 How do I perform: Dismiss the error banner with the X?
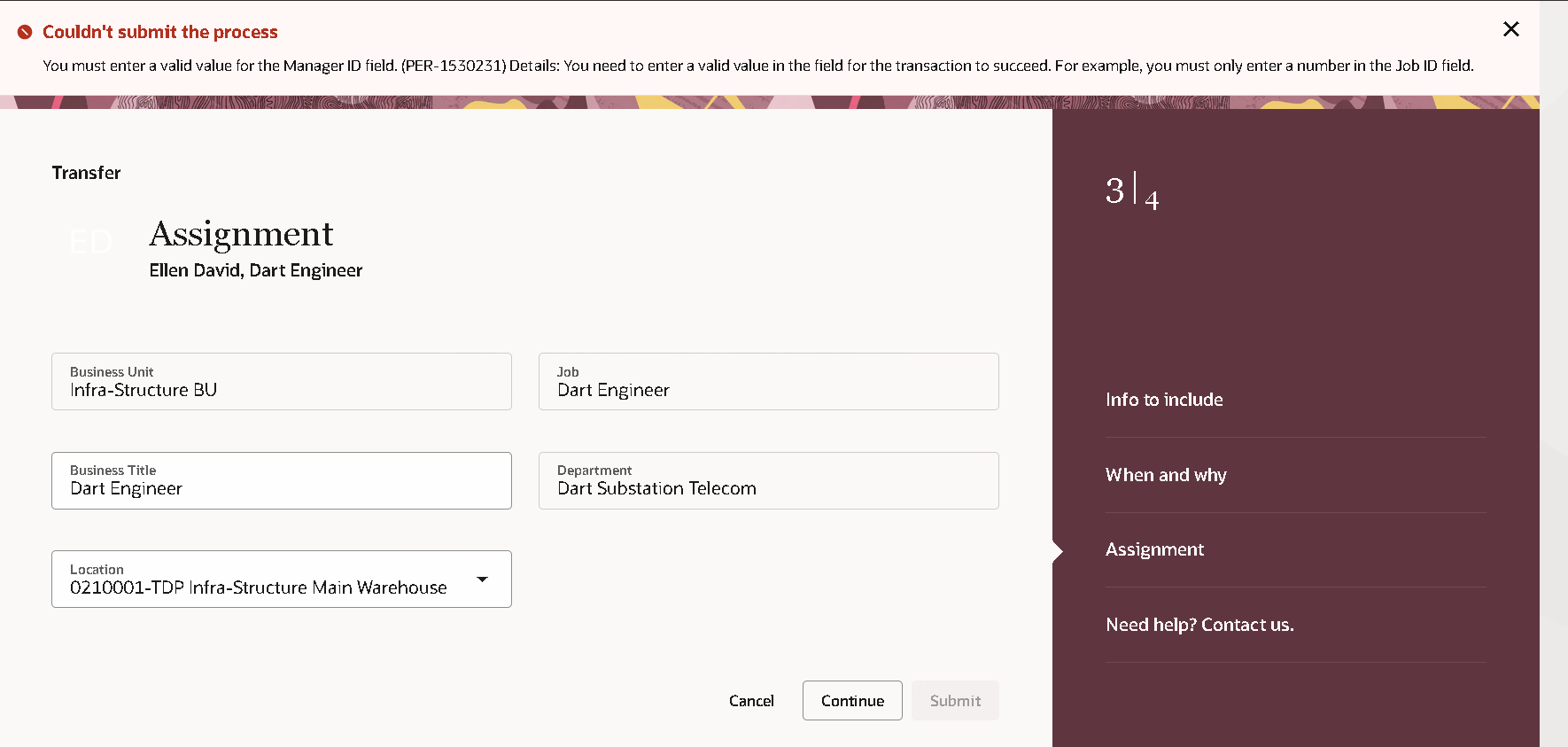pos(1511,29)
